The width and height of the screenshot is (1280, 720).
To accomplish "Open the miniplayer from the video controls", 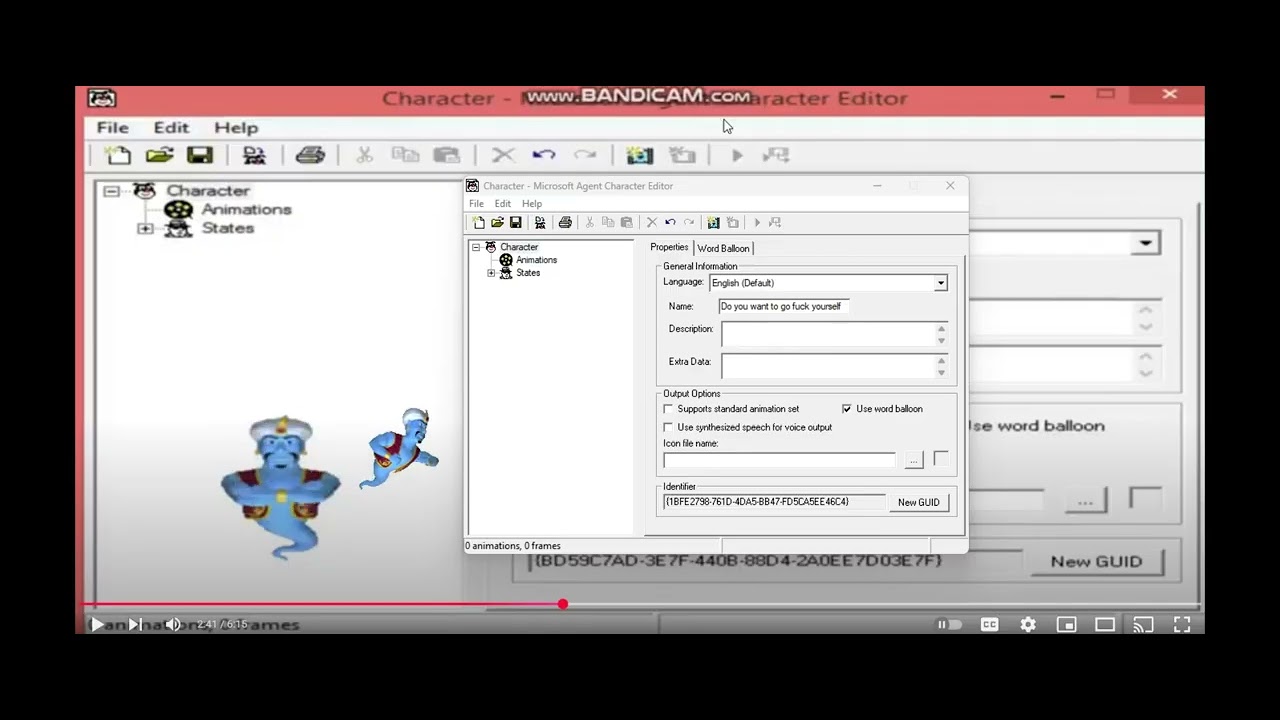I will 1067,625.
